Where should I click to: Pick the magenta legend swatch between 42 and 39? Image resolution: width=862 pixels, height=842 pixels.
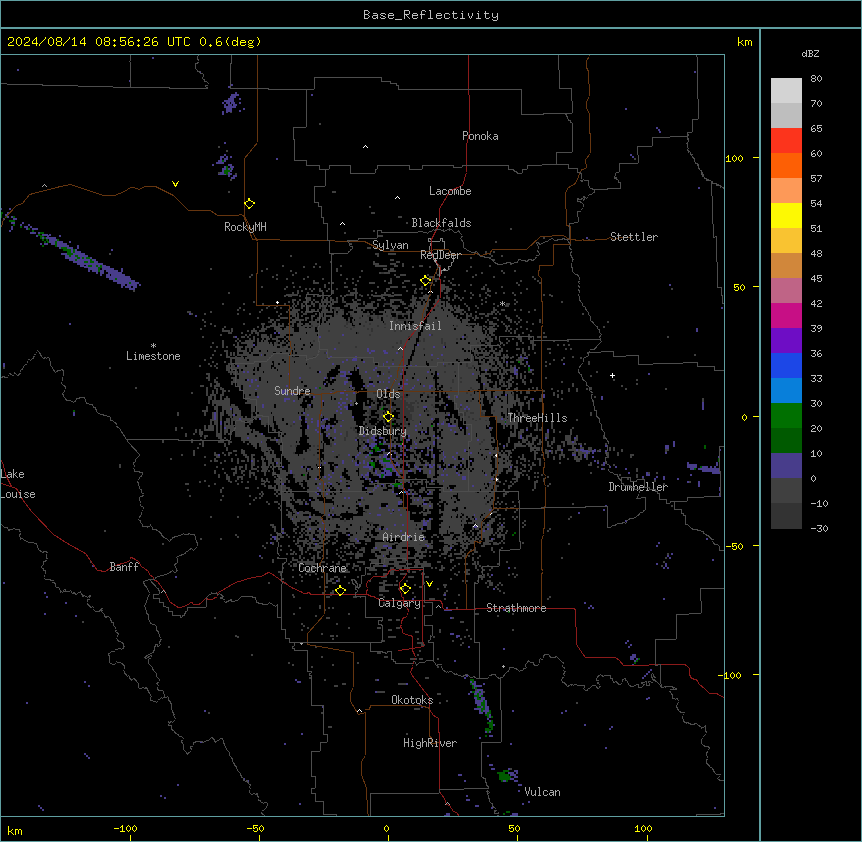pyautogui.click(x=786, y=315)
